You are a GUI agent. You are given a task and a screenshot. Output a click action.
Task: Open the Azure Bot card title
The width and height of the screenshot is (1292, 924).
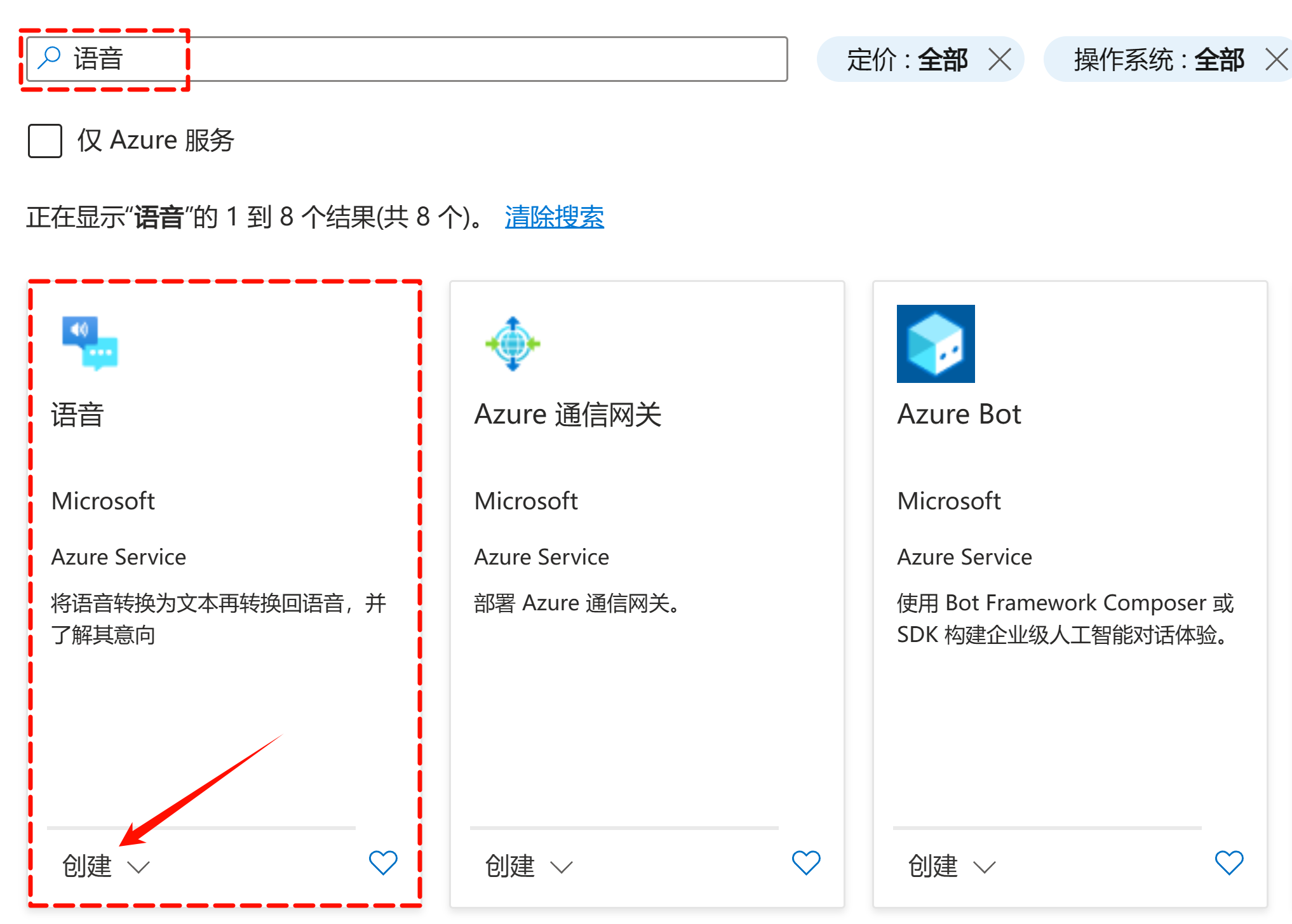point(959,415)
